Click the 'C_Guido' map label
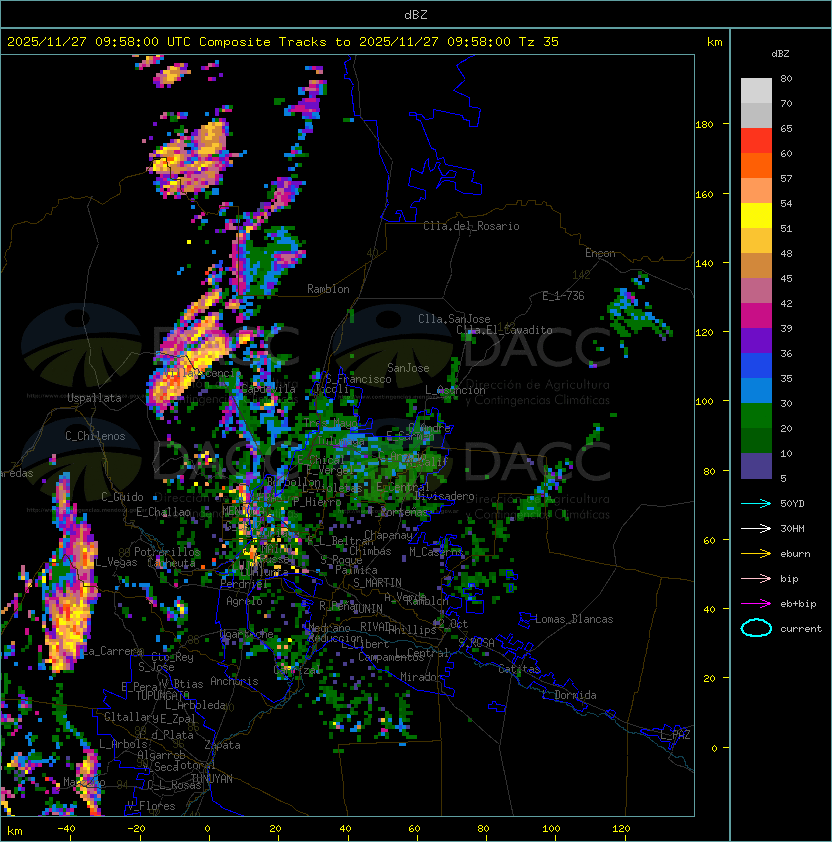Screen dimensions: 832x842 point(122,497)
